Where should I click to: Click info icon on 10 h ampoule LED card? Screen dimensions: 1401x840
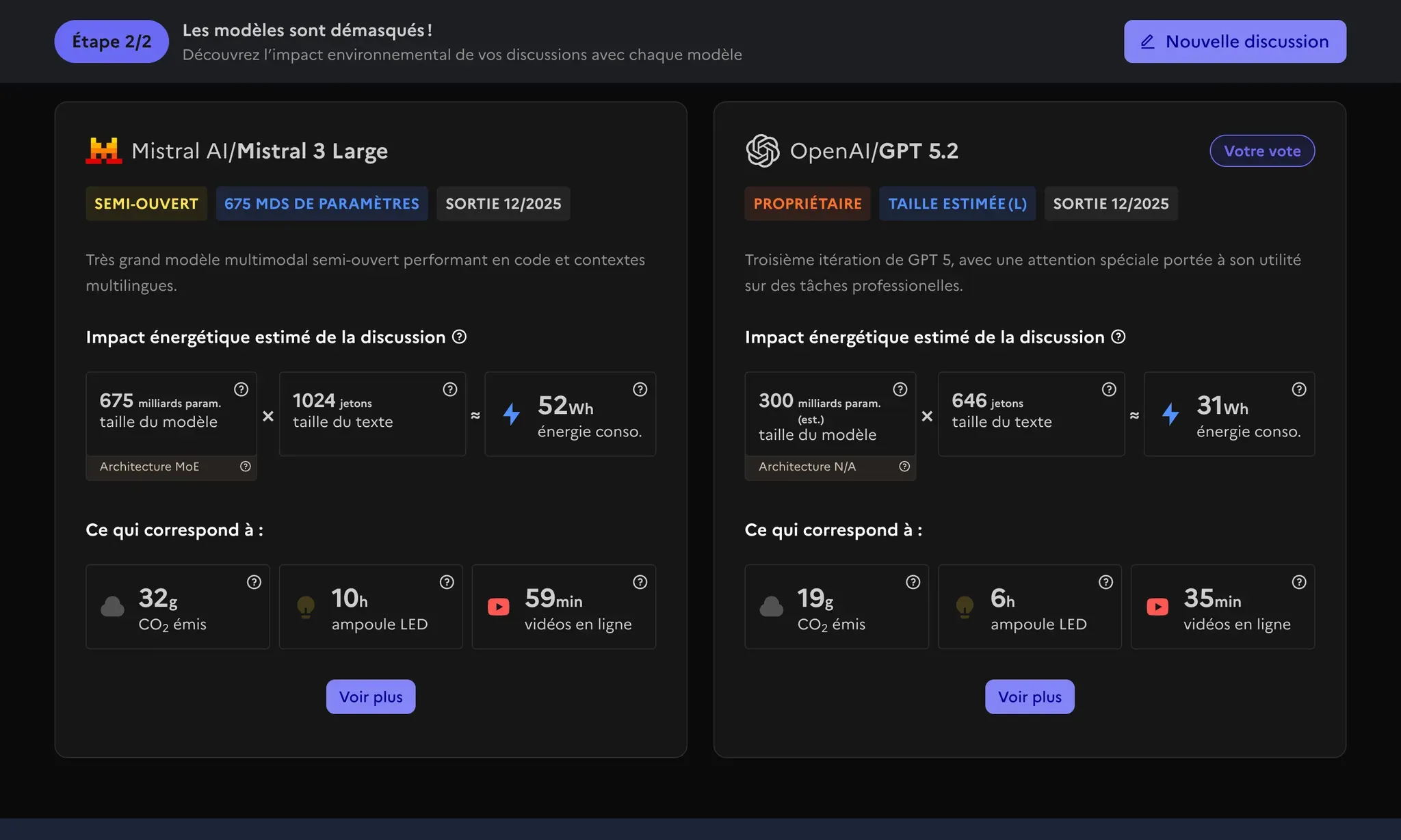[447, 582]
